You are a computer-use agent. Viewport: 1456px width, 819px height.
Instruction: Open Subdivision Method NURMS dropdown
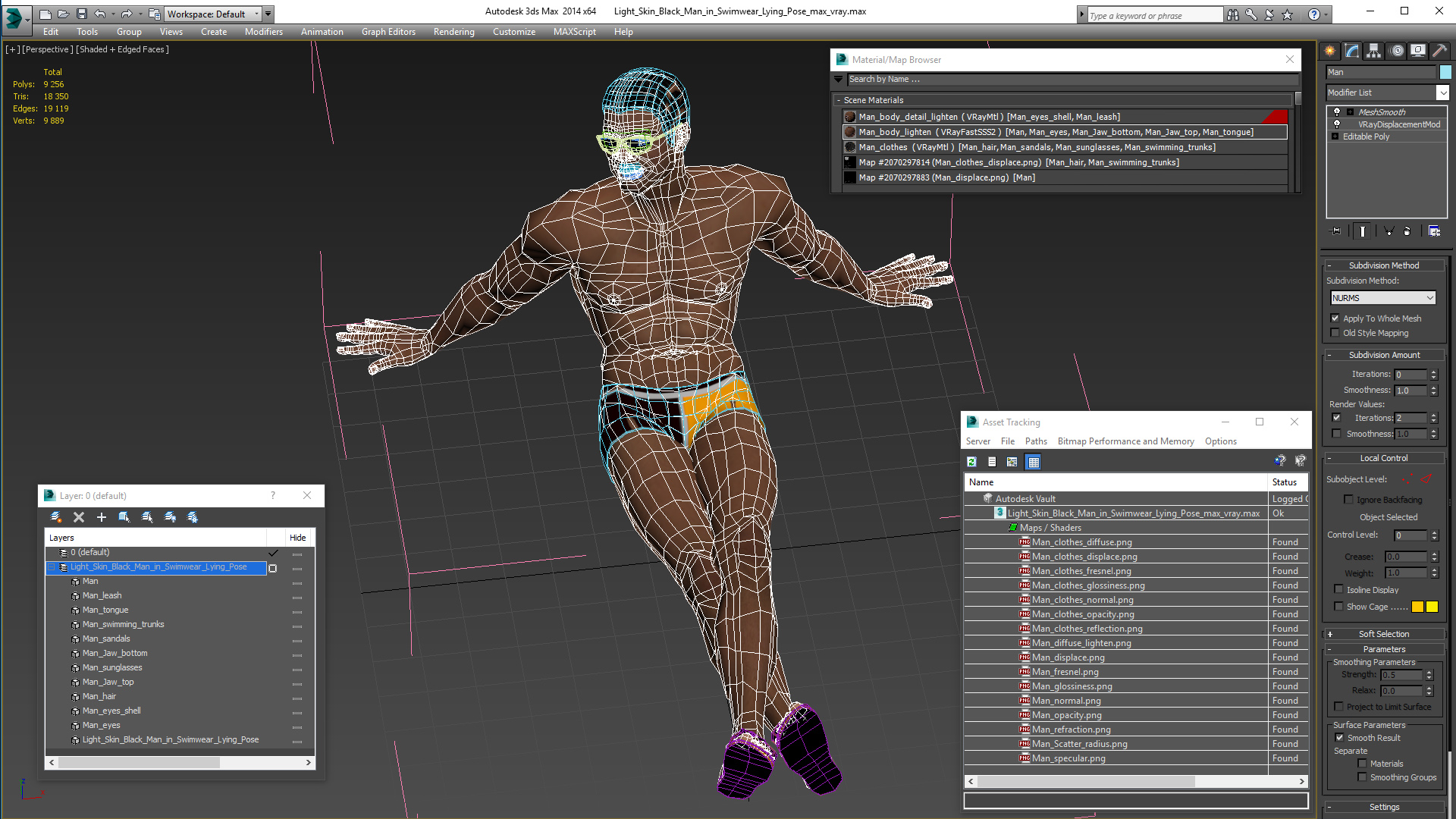(x=1383, y=298)
